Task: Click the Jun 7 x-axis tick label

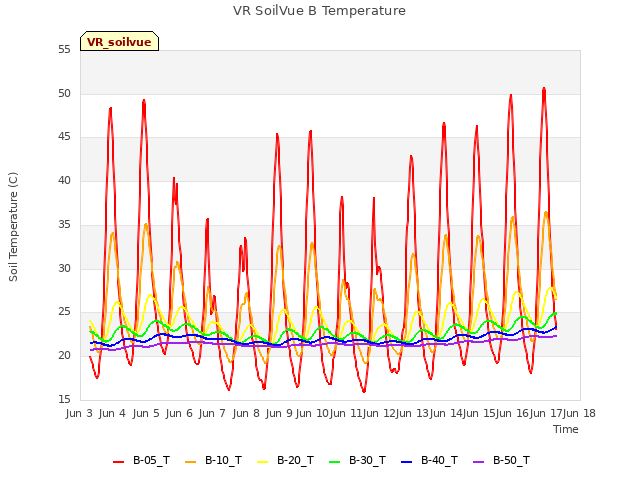Action: 212,413
